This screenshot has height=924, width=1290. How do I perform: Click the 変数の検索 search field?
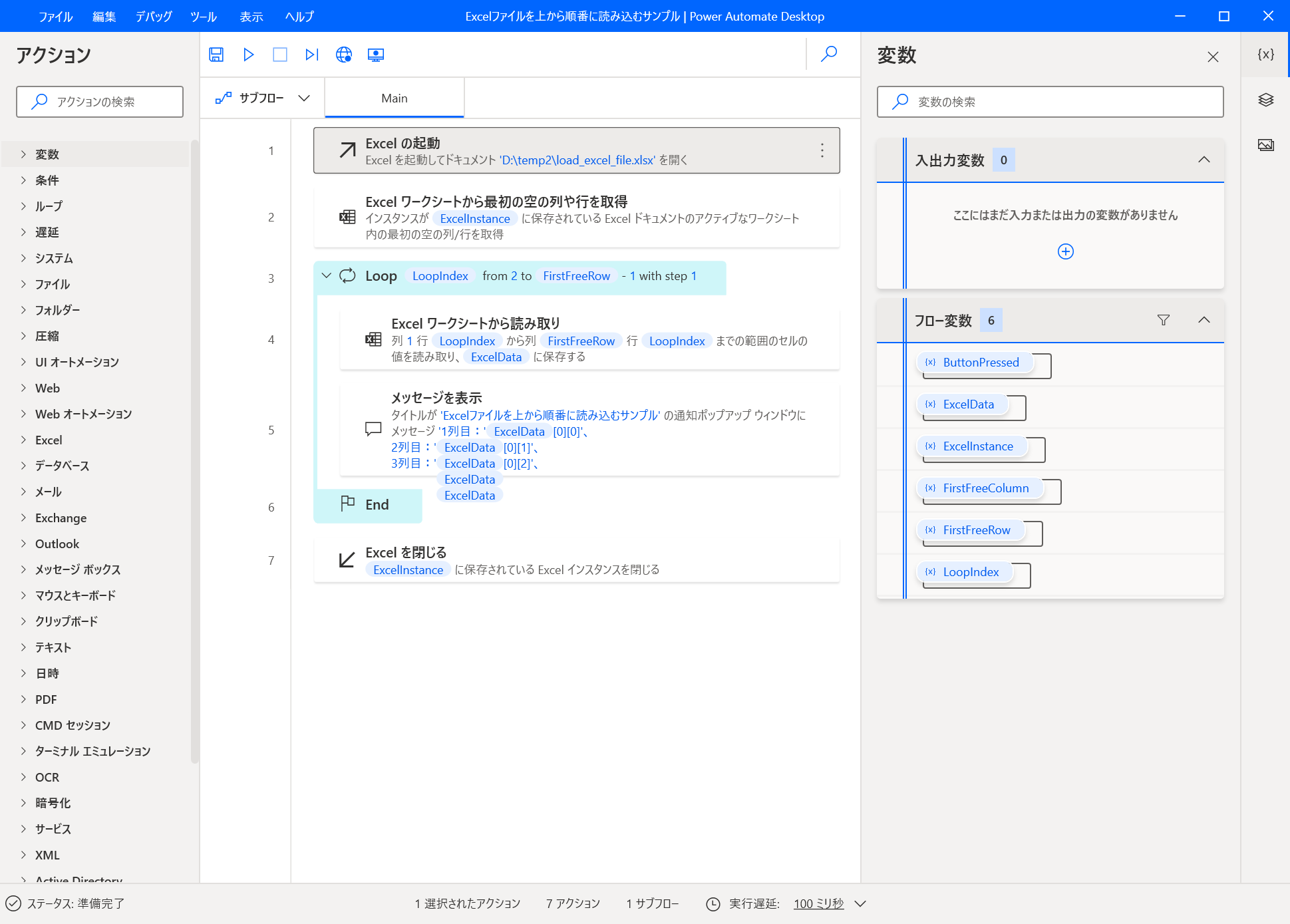[1050, 102]
